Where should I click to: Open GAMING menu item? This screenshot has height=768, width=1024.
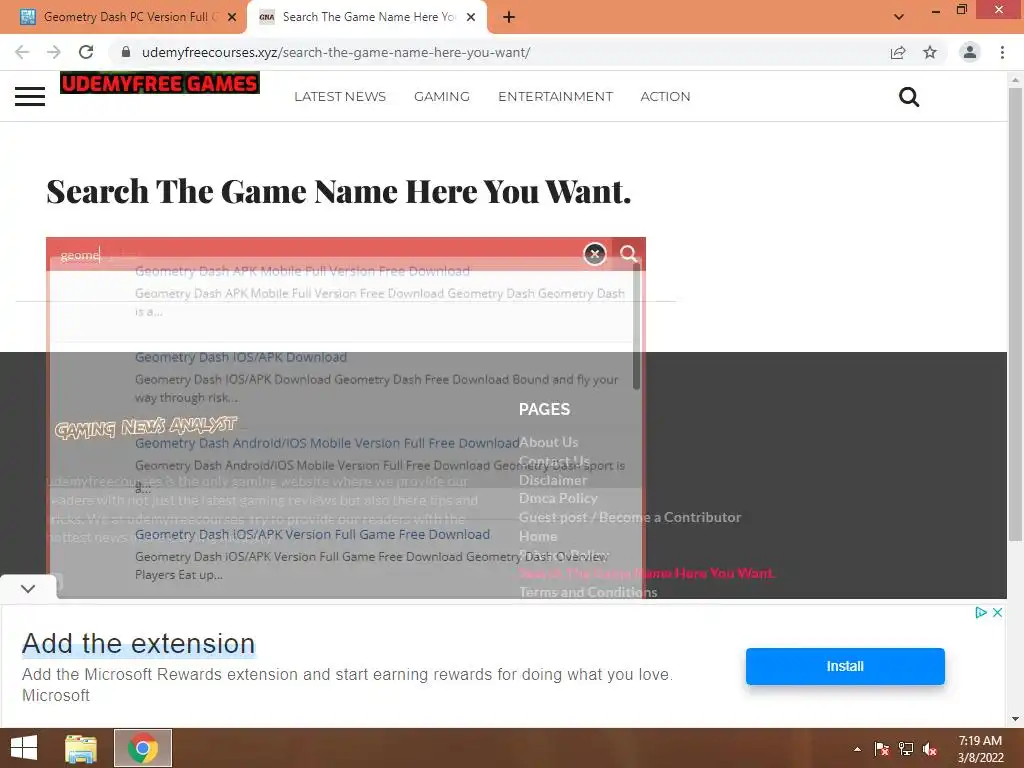click(x=442, y=97)
